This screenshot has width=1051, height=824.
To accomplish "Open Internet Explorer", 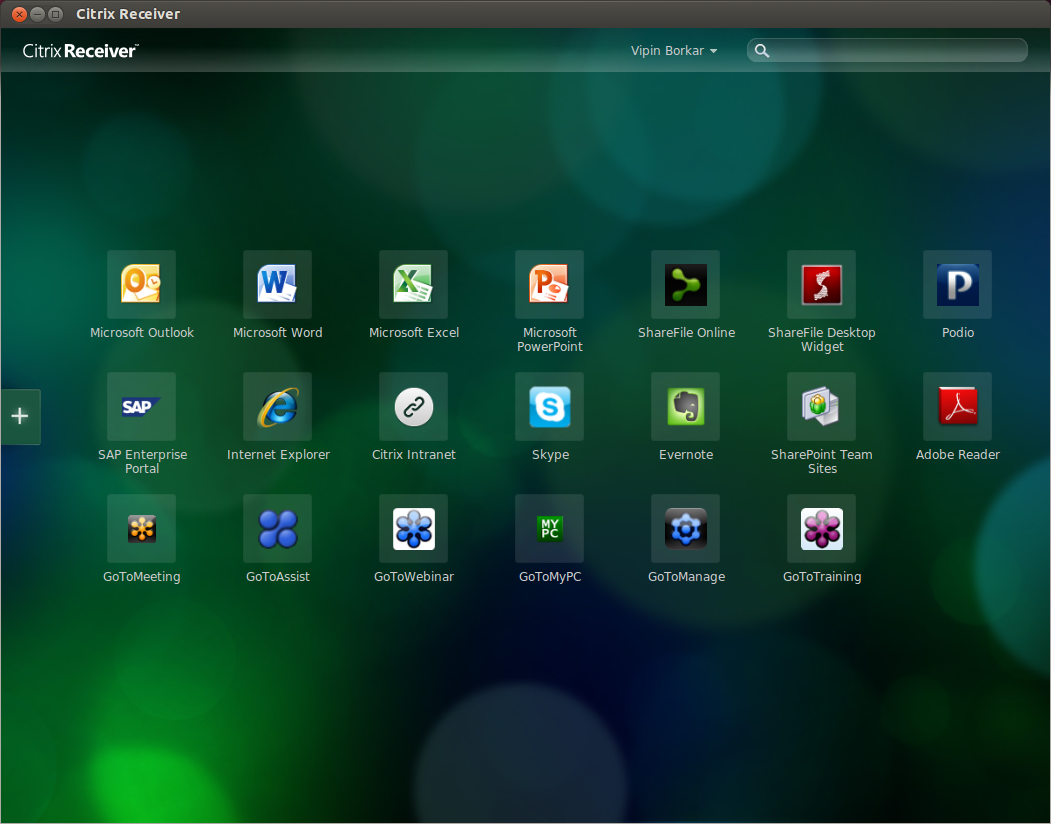I will point(277,407).
